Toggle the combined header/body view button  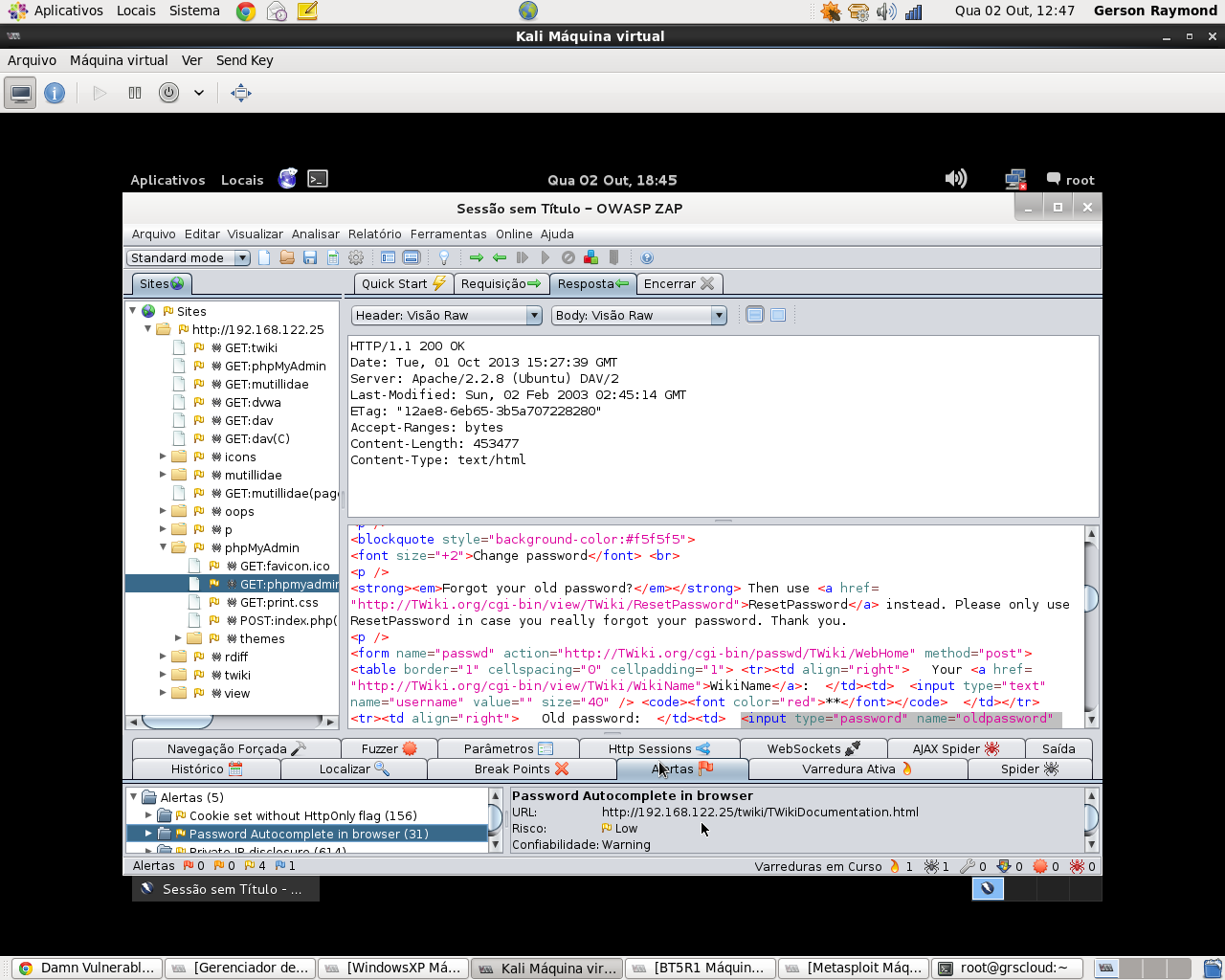pos(778,315)
